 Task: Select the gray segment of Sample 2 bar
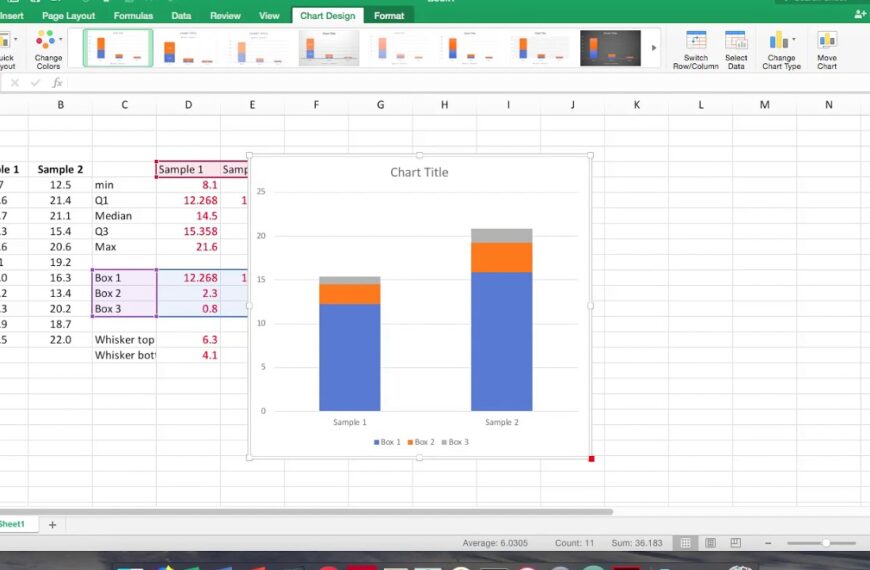502,236
